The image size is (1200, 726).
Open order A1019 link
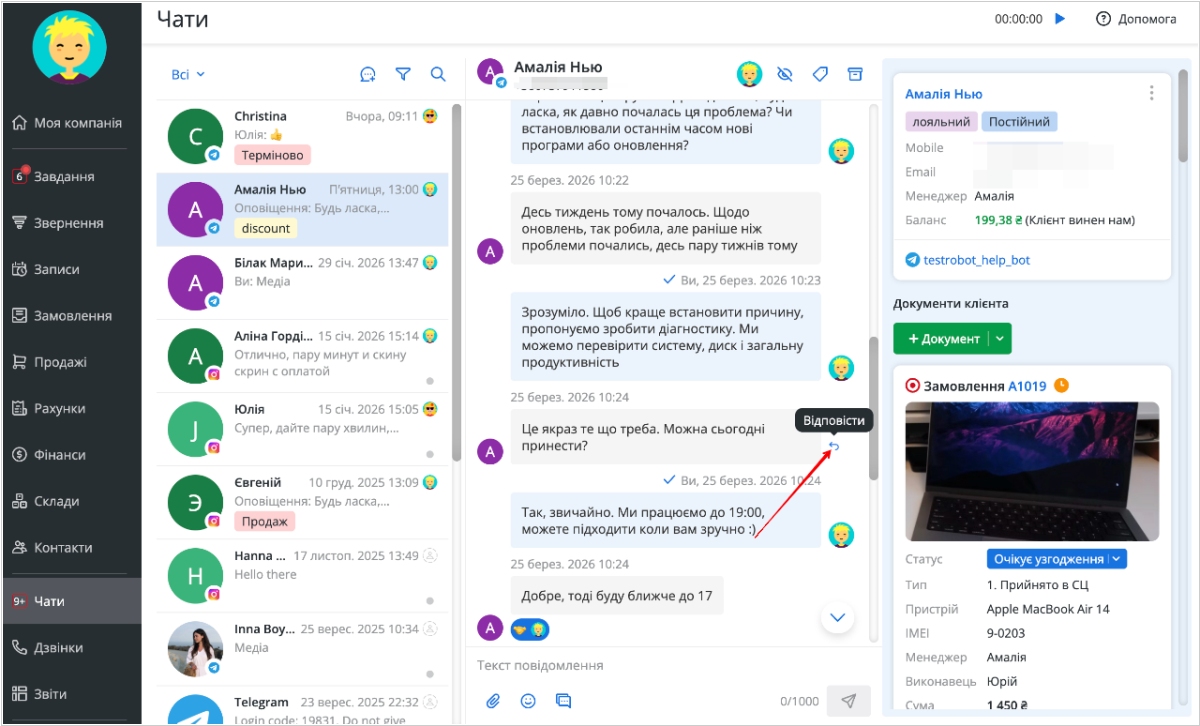click(1026, 386)
